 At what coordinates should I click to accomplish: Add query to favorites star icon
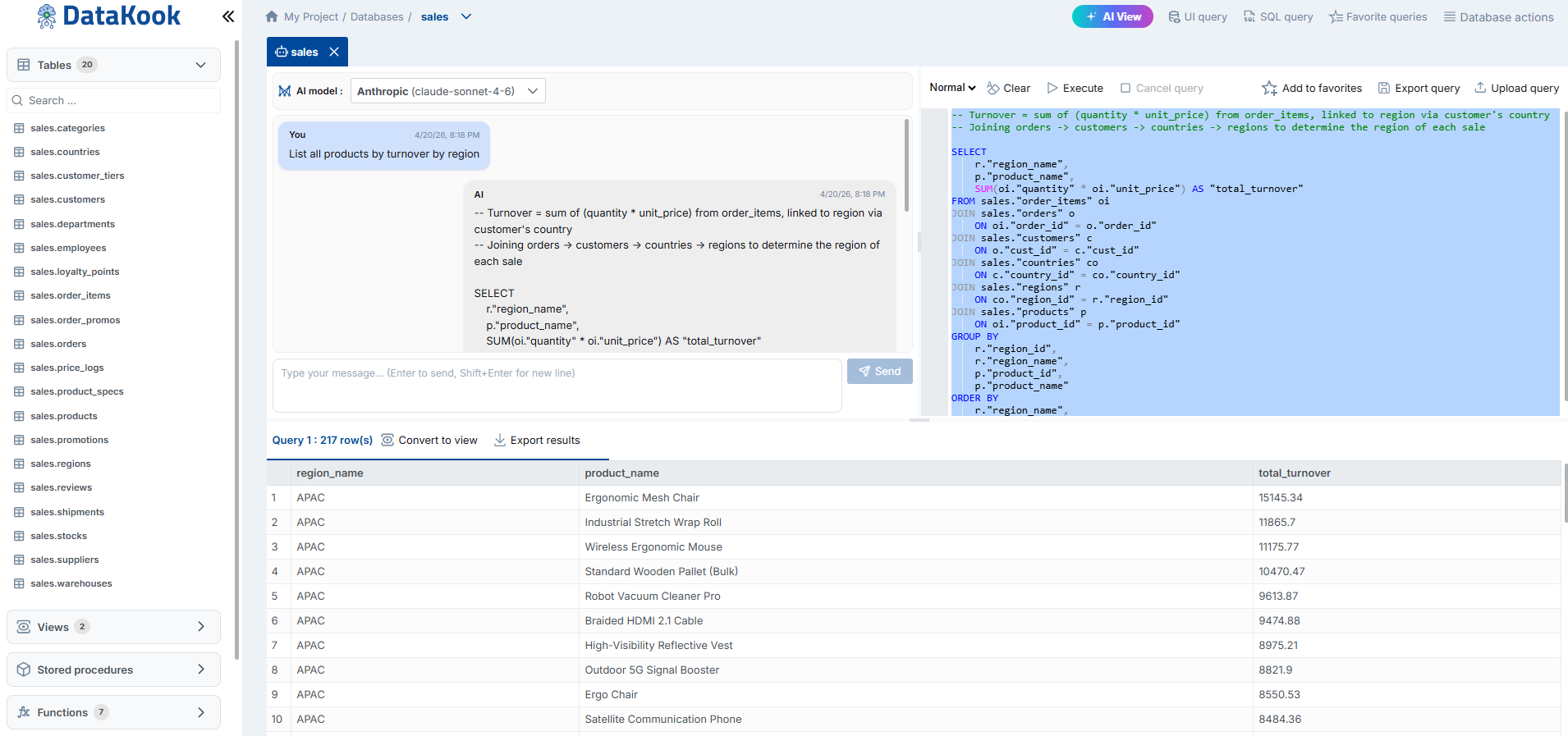tap(1269, 88)
